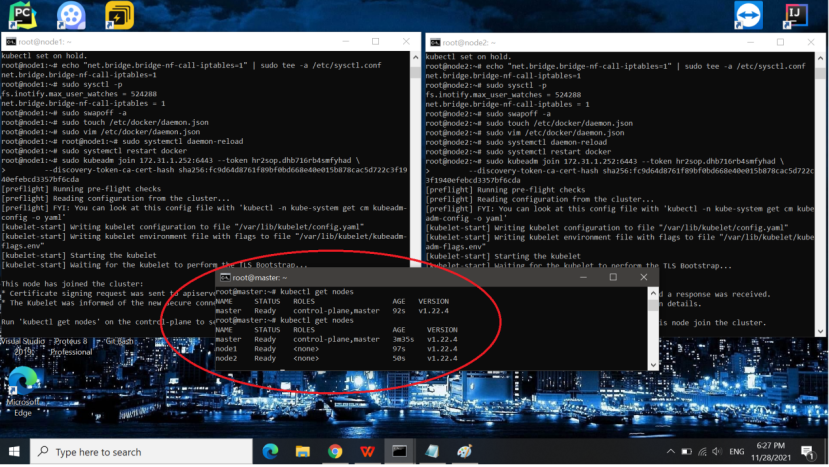Maximize the root@master terminal window
This screenshot has width=829, height=467.
[x=613, y=277]
